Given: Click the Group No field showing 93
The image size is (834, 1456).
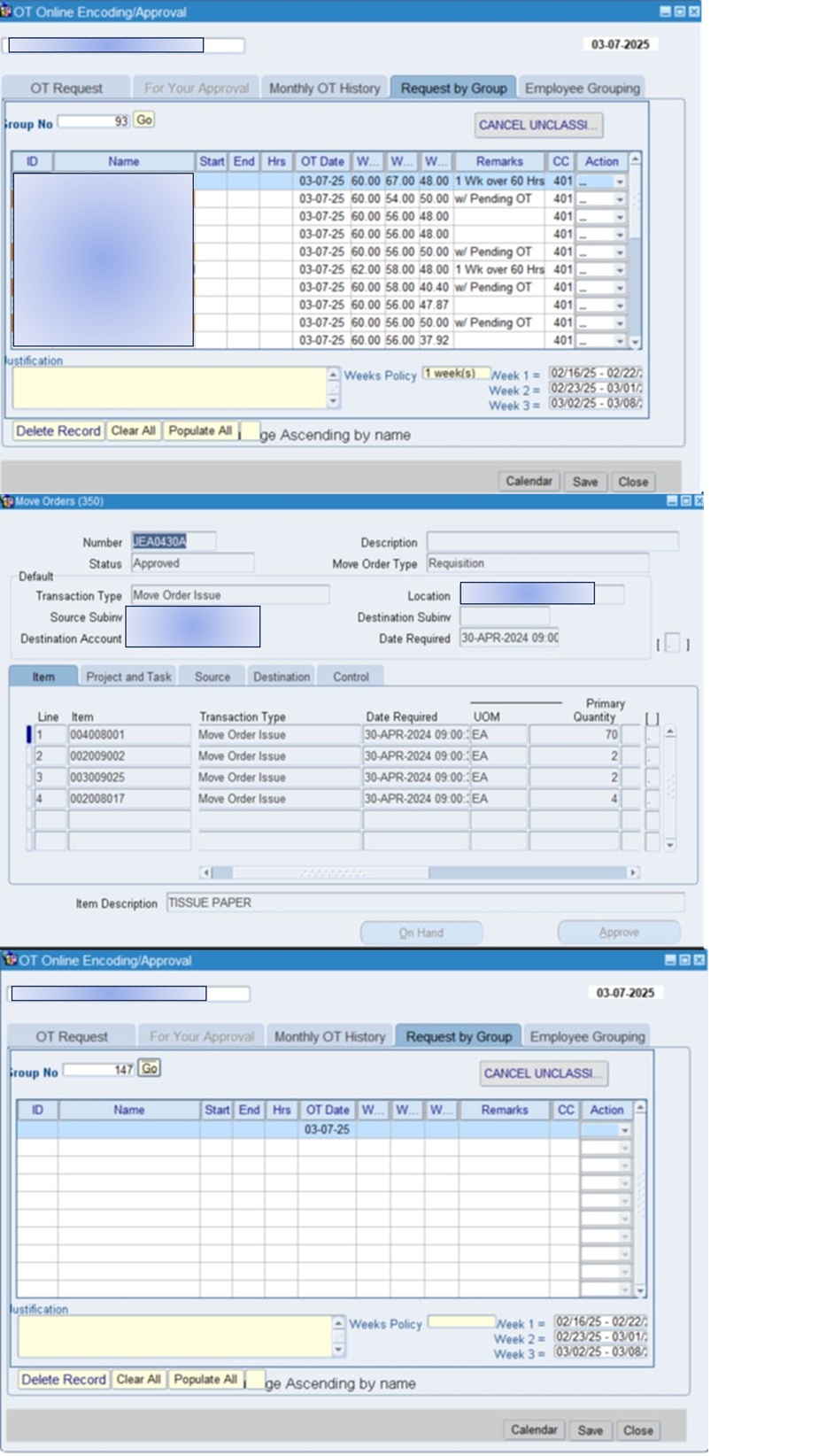Looking at the screenshot, I should pos(94,120).
